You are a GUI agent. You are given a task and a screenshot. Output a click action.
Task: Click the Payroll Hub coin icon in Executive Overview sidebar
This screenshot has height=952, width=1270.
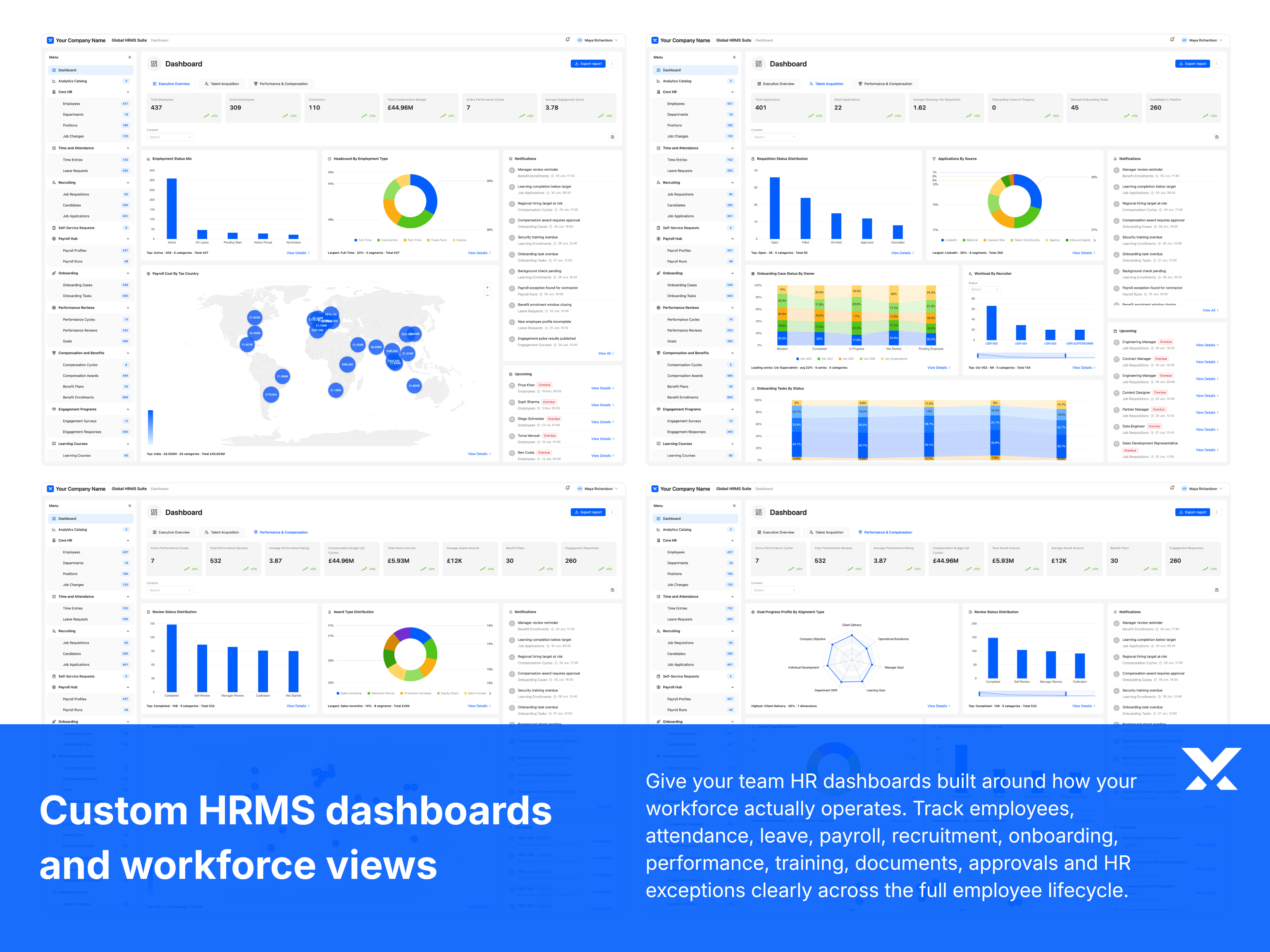(x=54, y=239)
